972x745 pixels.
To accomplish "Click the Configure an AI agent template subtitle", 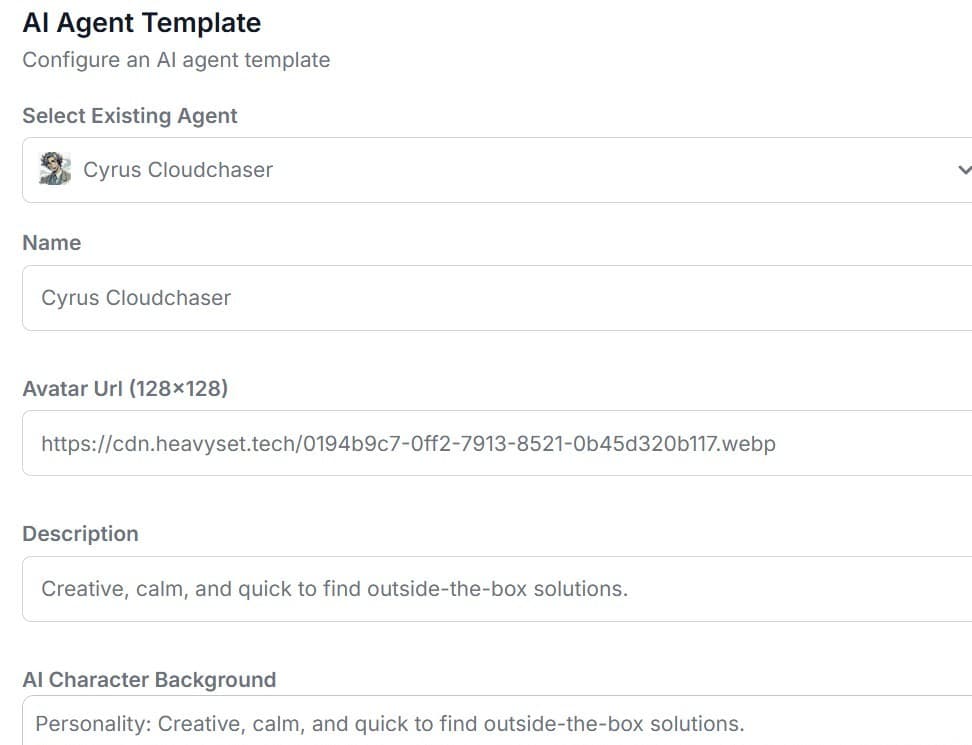I will click(x=176, y=60).
